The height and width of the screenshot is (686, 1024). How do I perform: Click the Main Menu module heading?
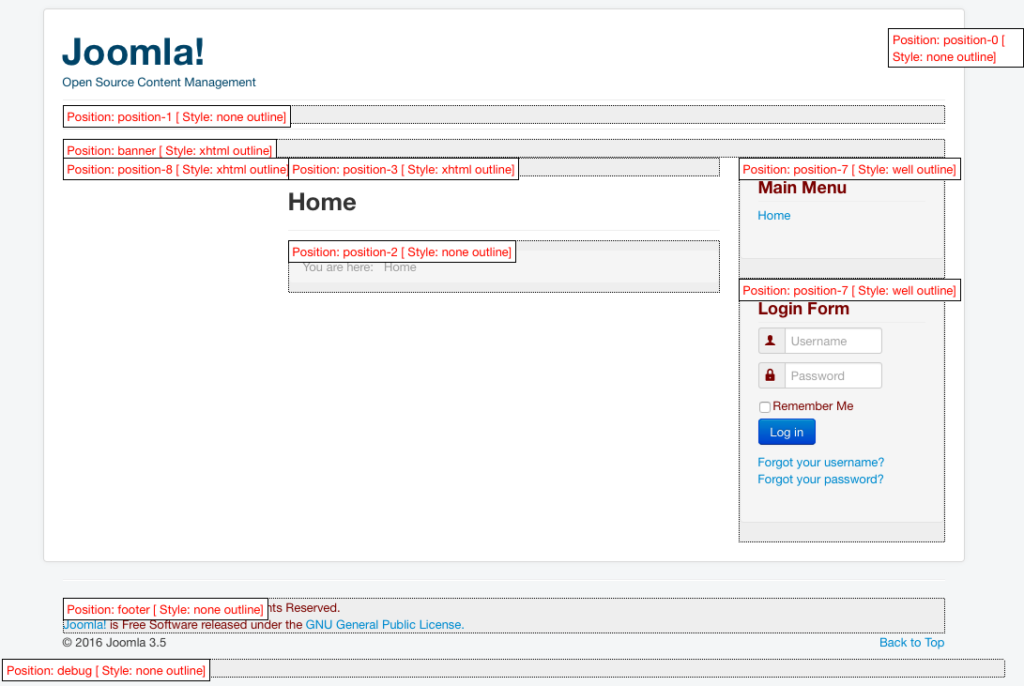click(x=802, y=188)
